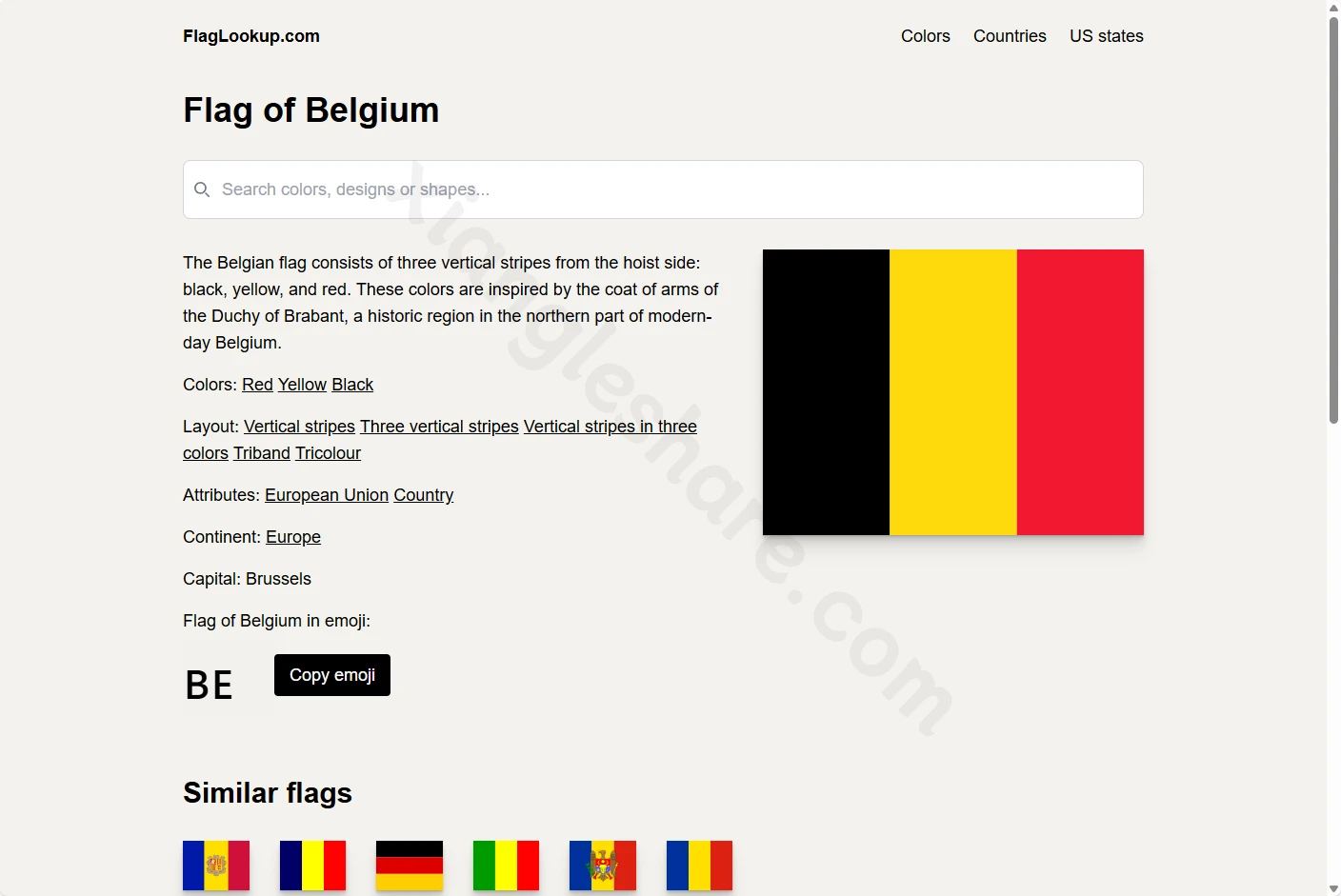Screen dimensions: 1341x896
Task: Open the Mali green-yellow-red flag thumbnail
Action: [x=506, y=866]
